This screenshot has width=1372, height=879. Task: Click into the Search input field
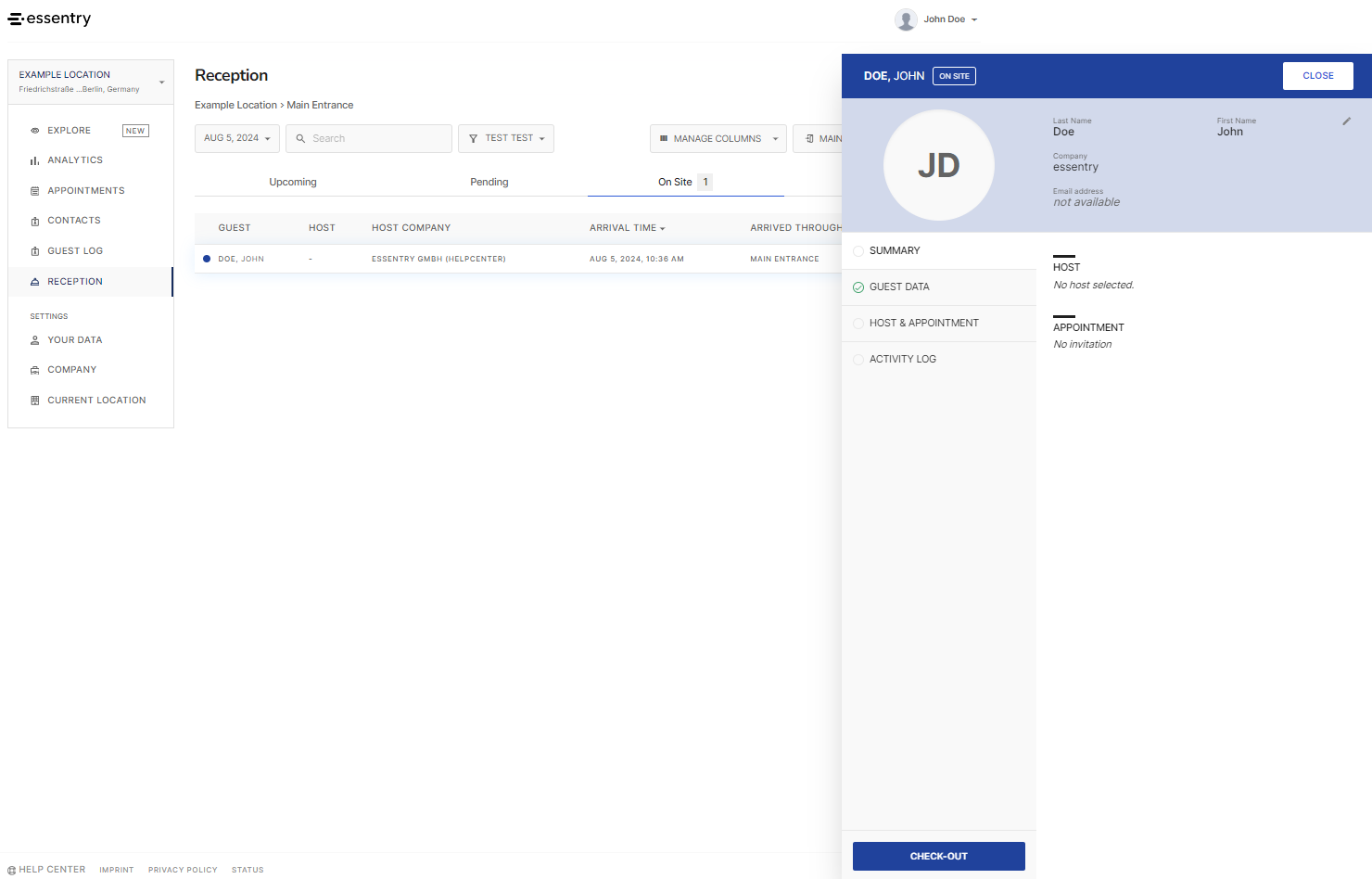369,138
